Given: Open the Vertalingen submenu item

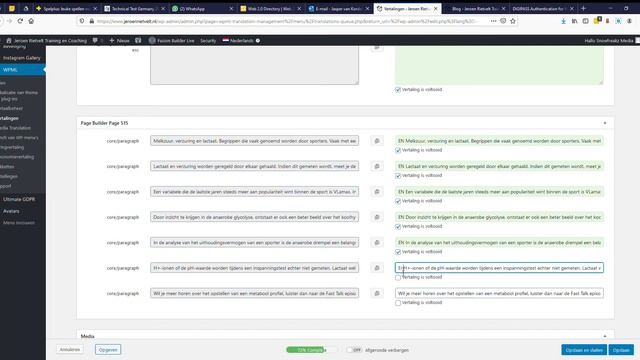Looking at the screenshot, I should (9, 118).
